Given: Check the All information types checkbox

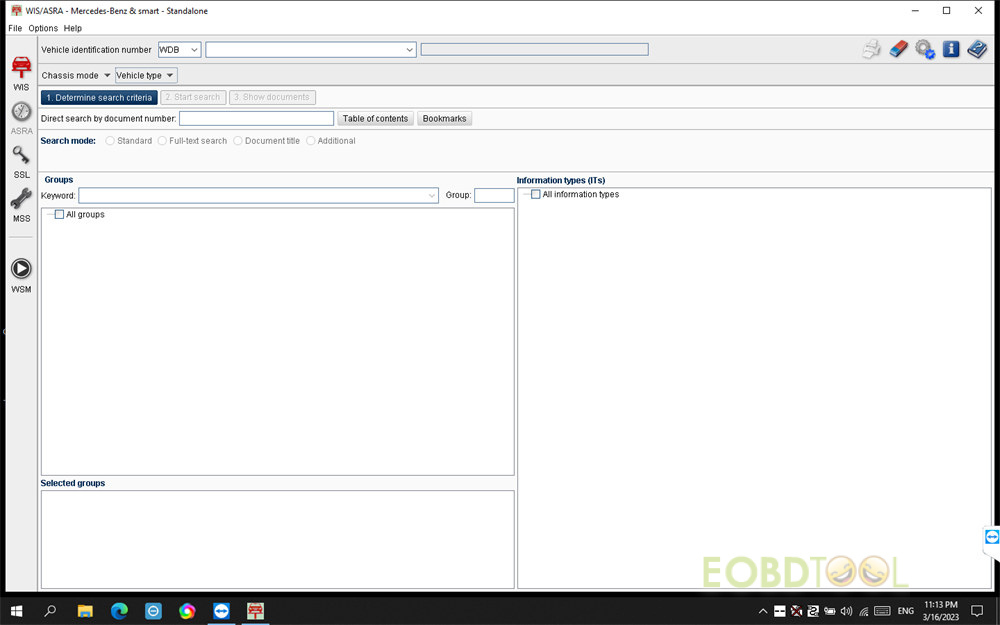Looking at the screenshot, I should point(536,195).
